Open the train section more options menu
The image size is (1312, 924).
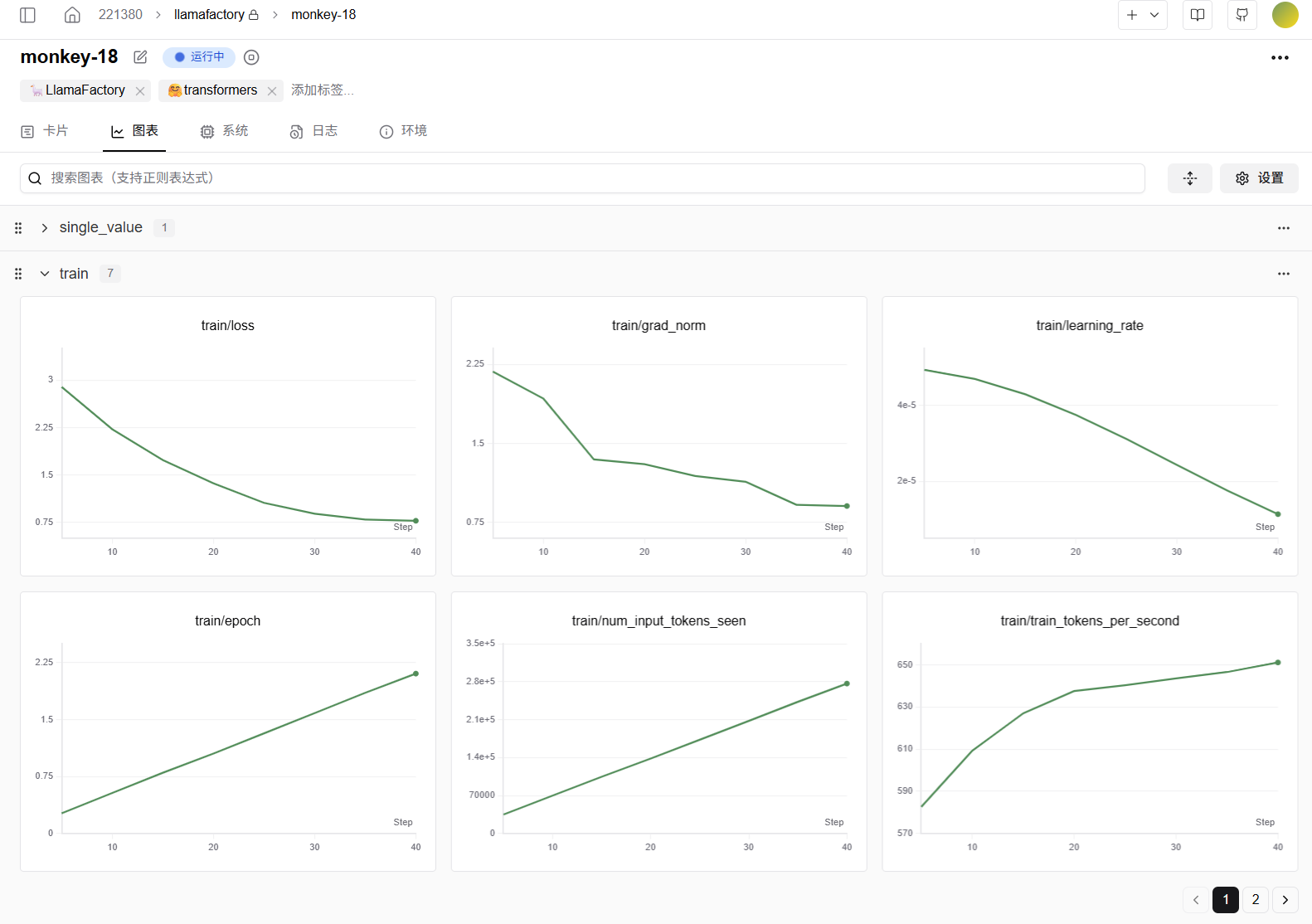click(x=1283, y=274)
